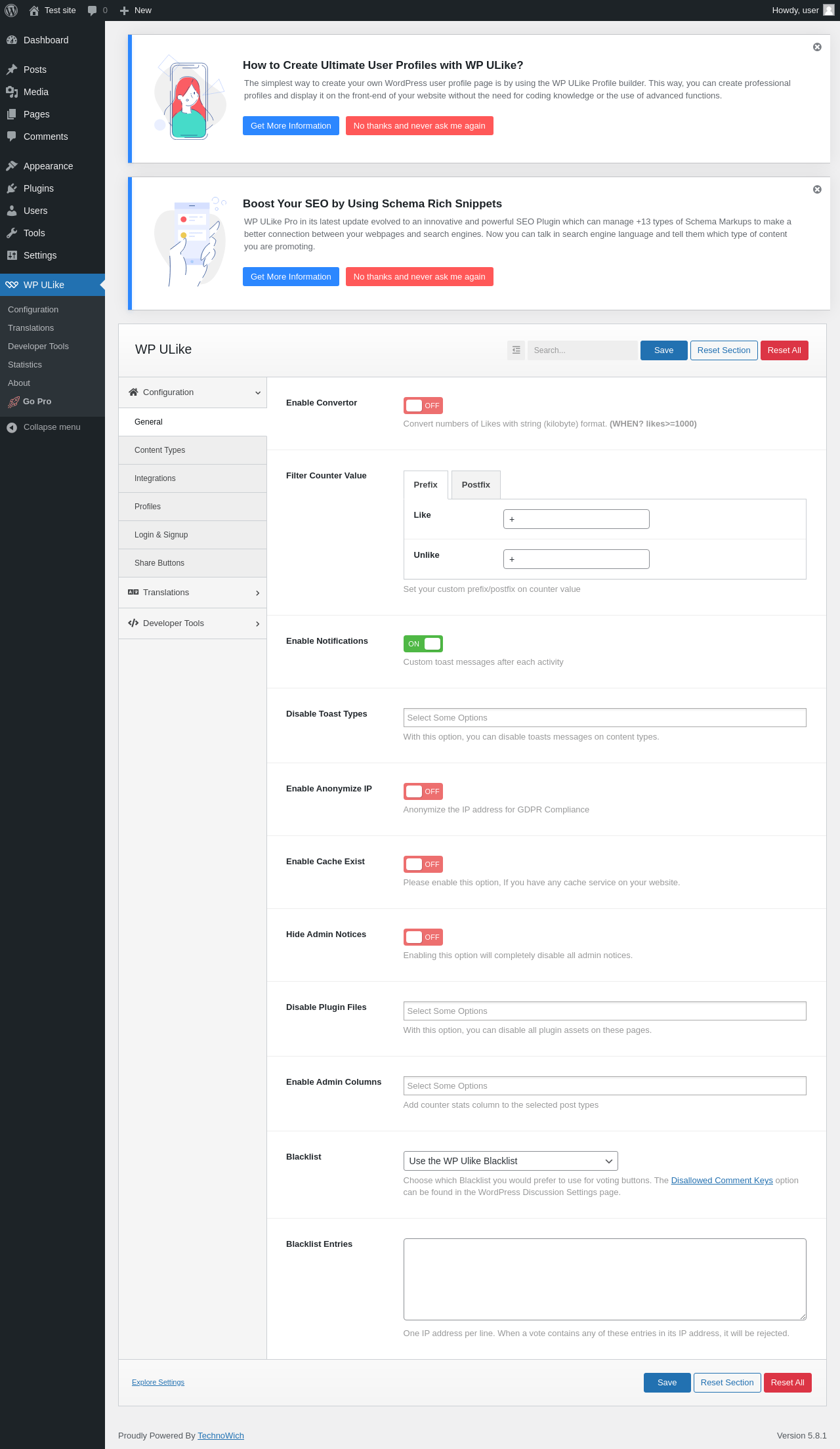Viewport: 840px width, 1449px height.
Task: Click the Collapse menu arrow icon
Action: pyautogui.click(x=12, y=427)
